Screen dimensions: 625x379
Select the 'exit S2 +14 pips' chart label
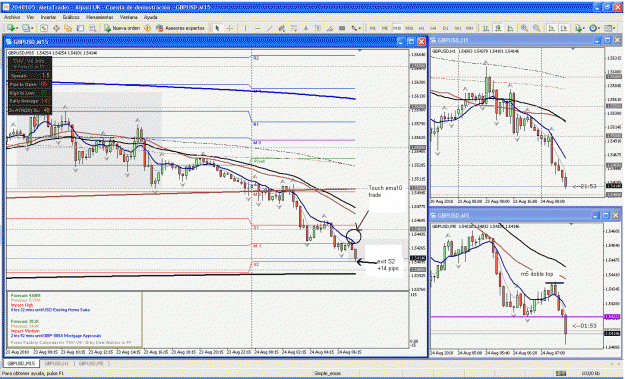coord(388,265)
